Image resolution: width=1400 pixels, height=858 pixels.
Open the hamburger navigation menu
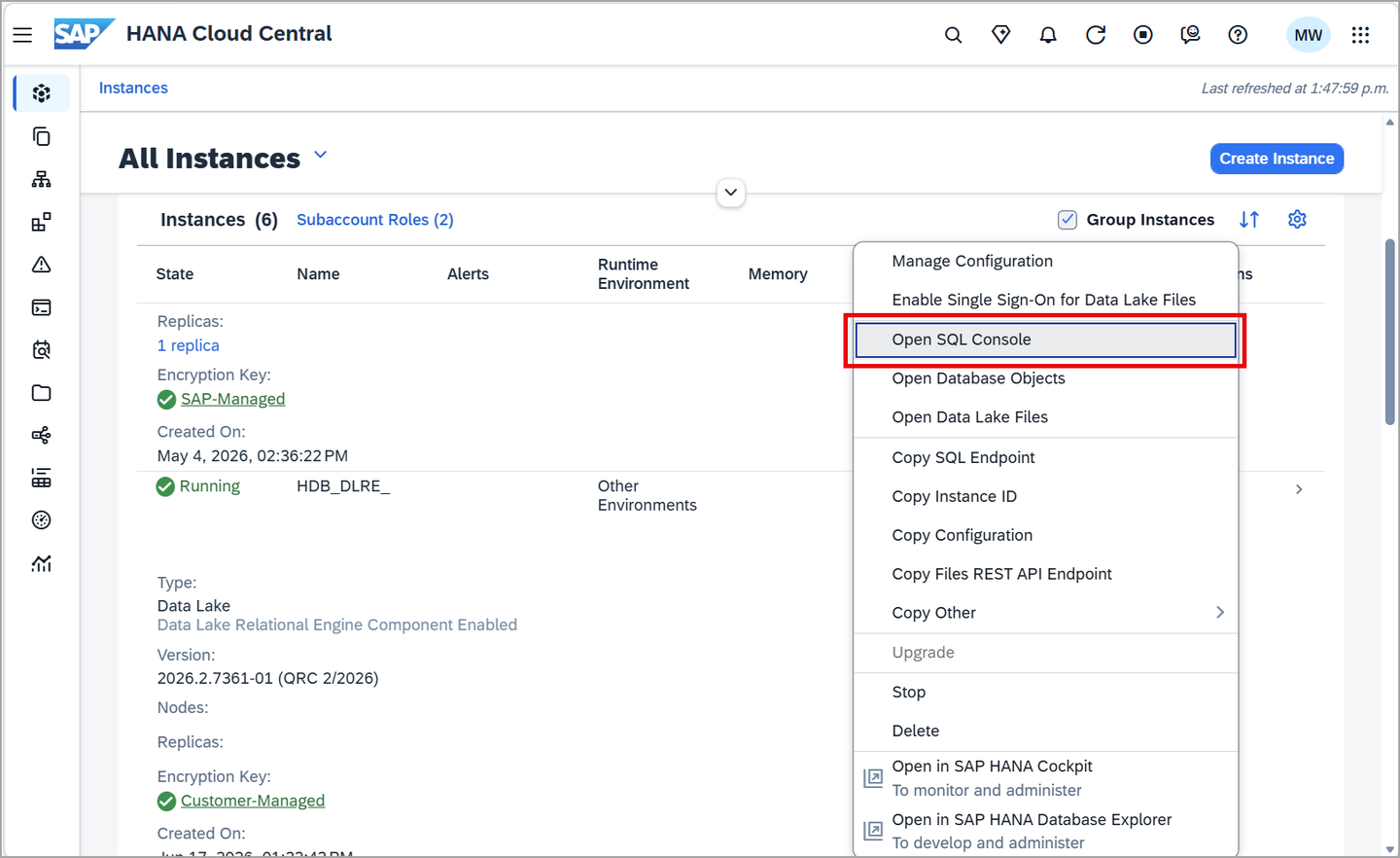point(22,35)
